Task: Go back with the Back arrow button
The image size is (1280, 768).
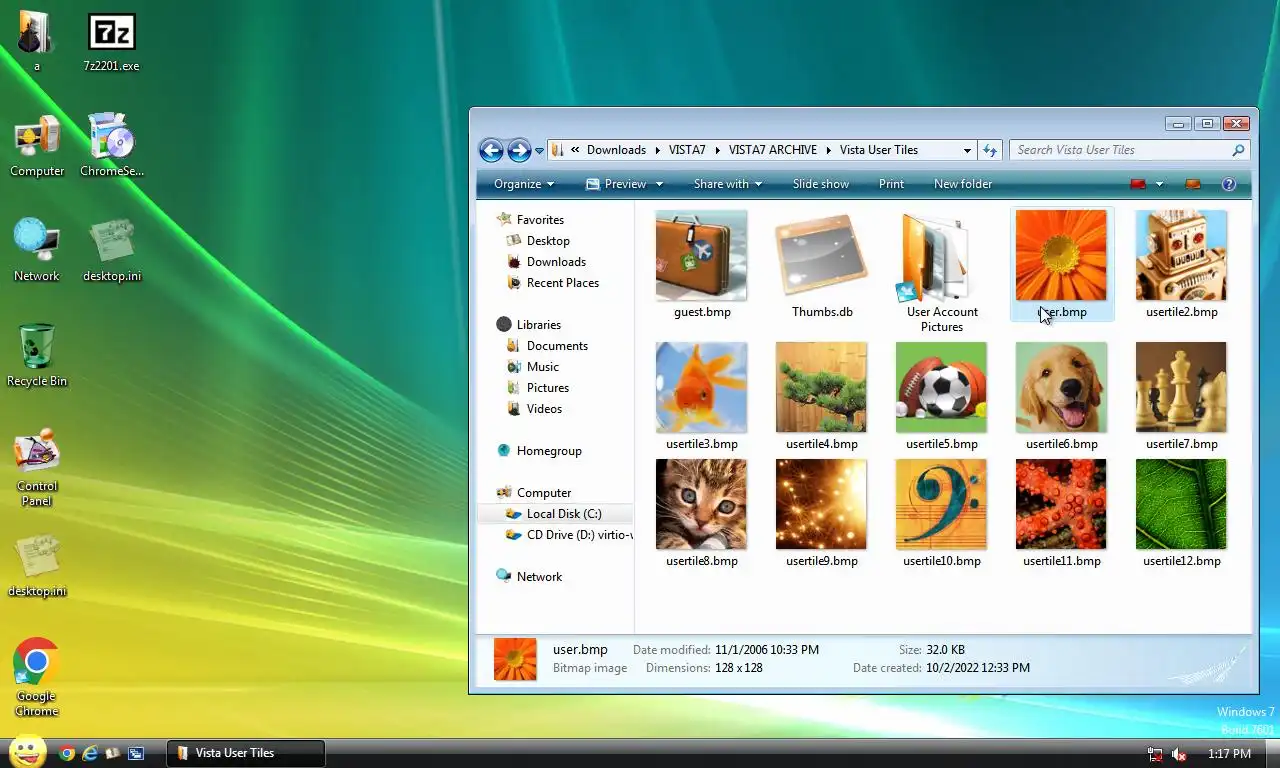Action: pos(491,150)
